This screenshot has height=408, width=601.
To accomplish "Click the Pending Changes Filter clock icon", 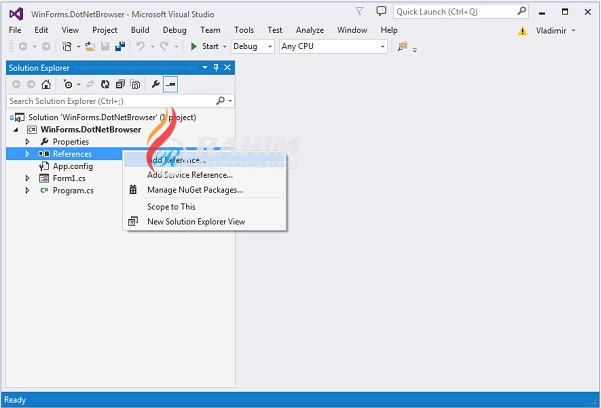I will coord(68,84).
